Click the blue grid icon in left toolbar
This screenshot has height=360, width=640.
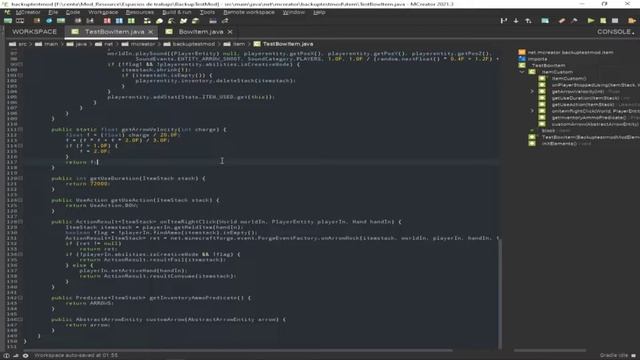pyautogui.click(x=119, y=21)
